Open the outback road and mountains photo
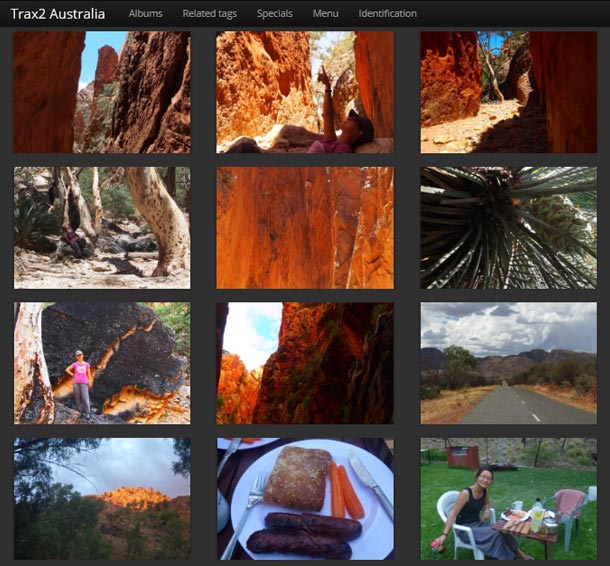This screenshot has height=566, width=610. pyautogui.click(x=508, y=363)
